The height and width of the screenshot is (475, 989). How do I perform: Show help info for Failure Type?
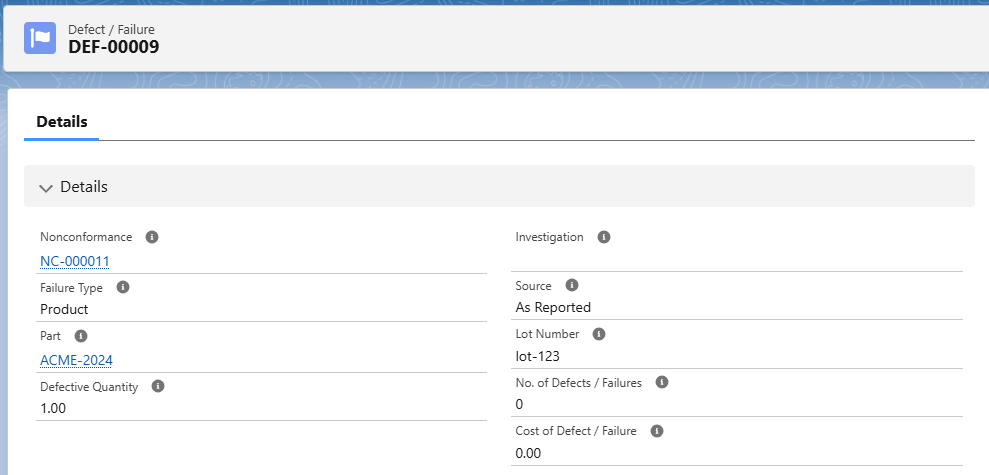coord(123,287)
